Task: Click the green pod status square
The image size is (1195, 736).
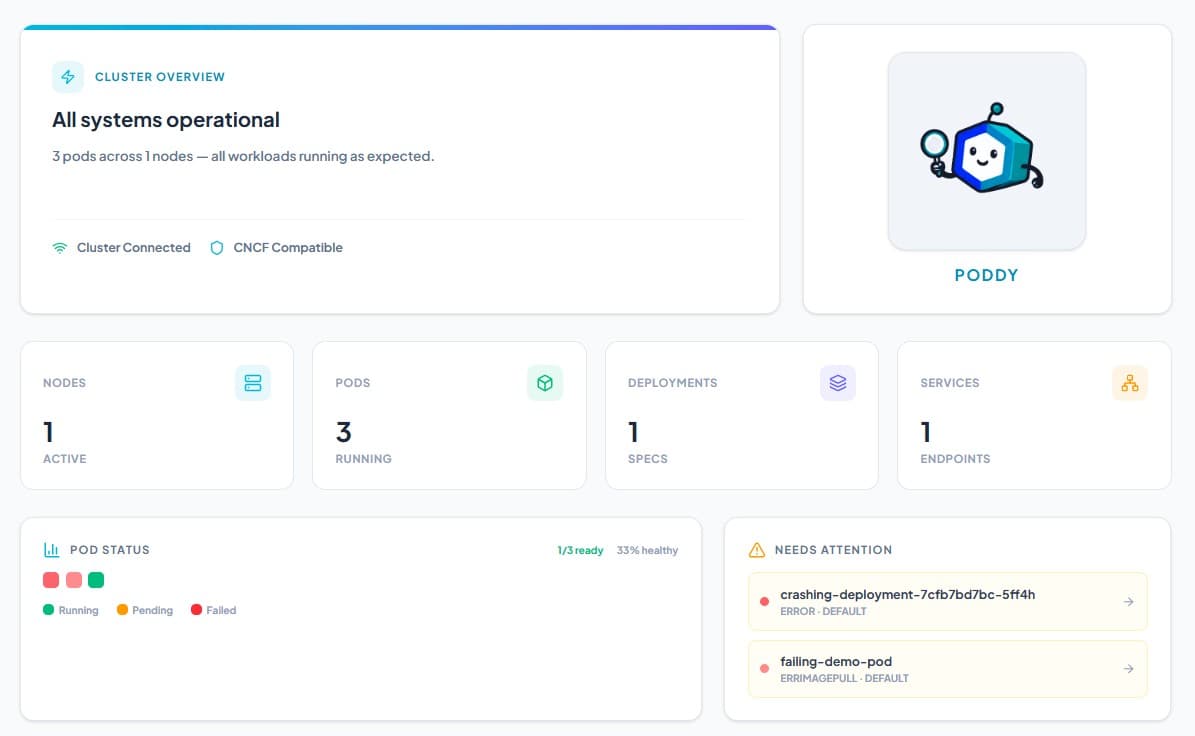Action: click(x=96, y=580)
